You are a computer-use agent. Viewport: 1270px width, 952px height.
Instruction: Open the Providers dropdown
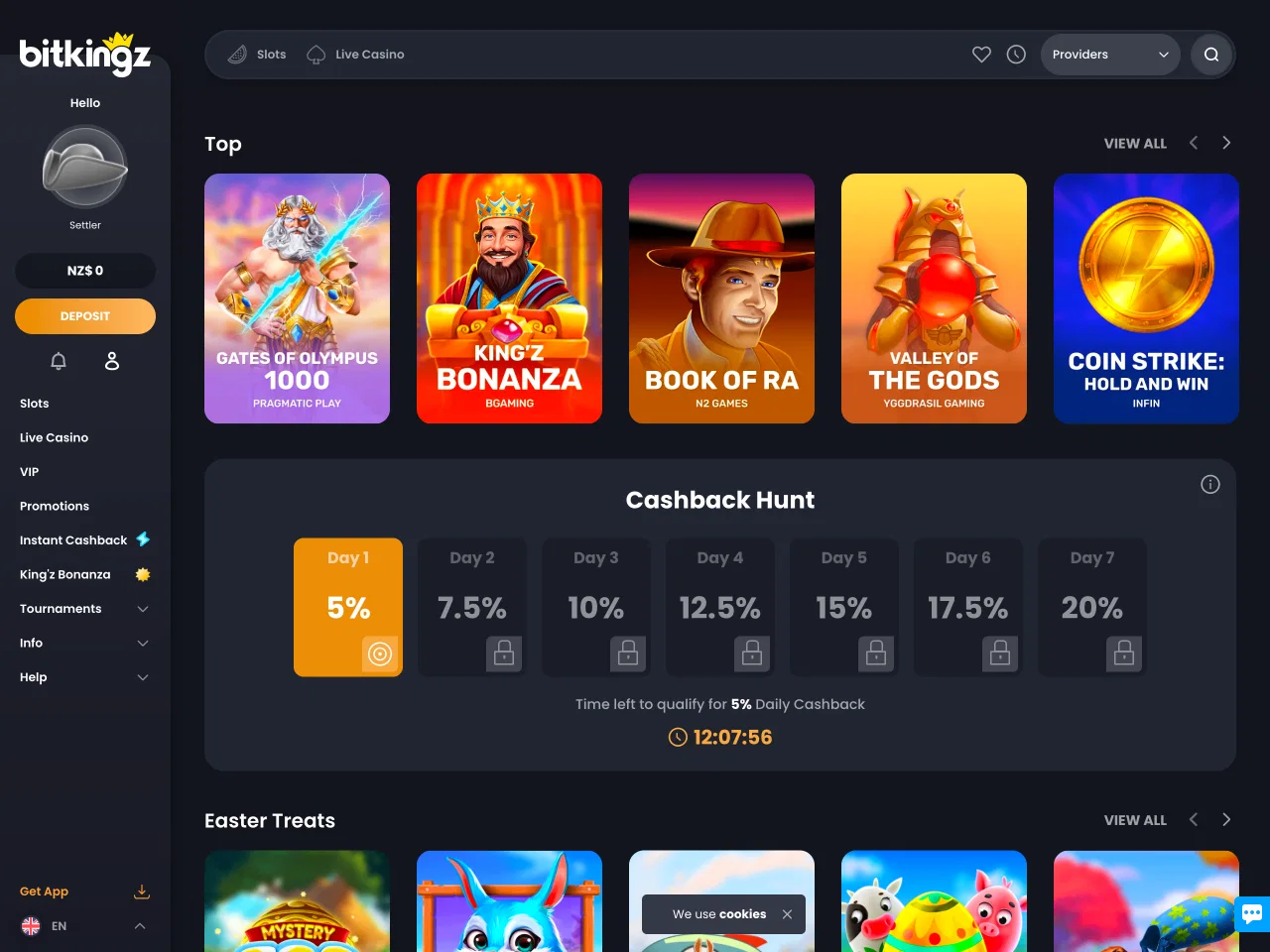[1110, 55]
